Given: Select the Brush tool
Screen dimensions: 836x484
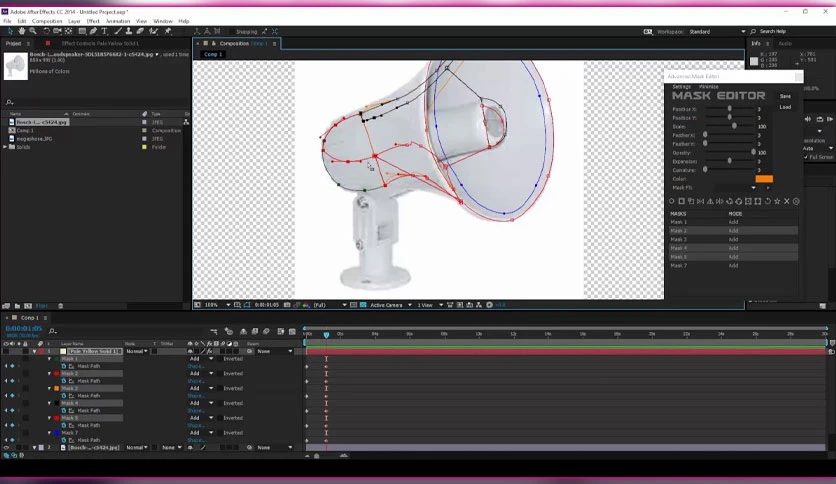Looking at the screenshot, I should pyautogui.click(x=118, y=31).
